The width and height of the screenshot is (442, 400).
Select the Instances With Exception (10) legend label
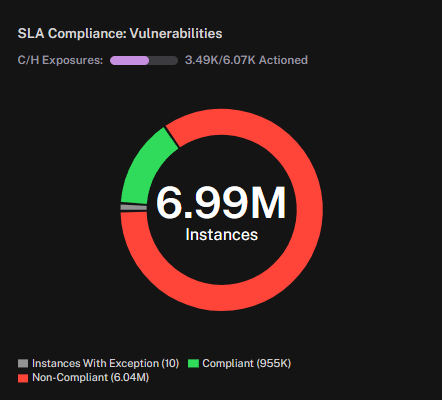[x=105, y=363]
